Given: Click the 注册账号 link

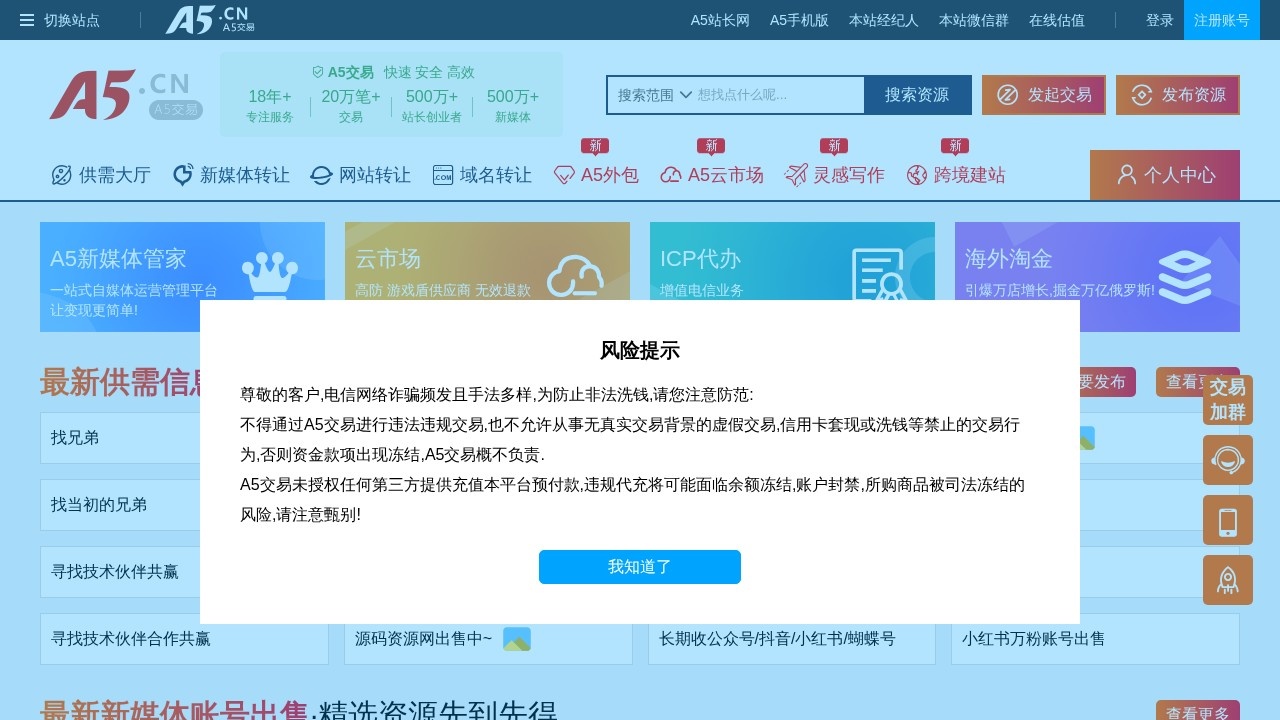Looking at the screenshot, I should point(1221,20).
